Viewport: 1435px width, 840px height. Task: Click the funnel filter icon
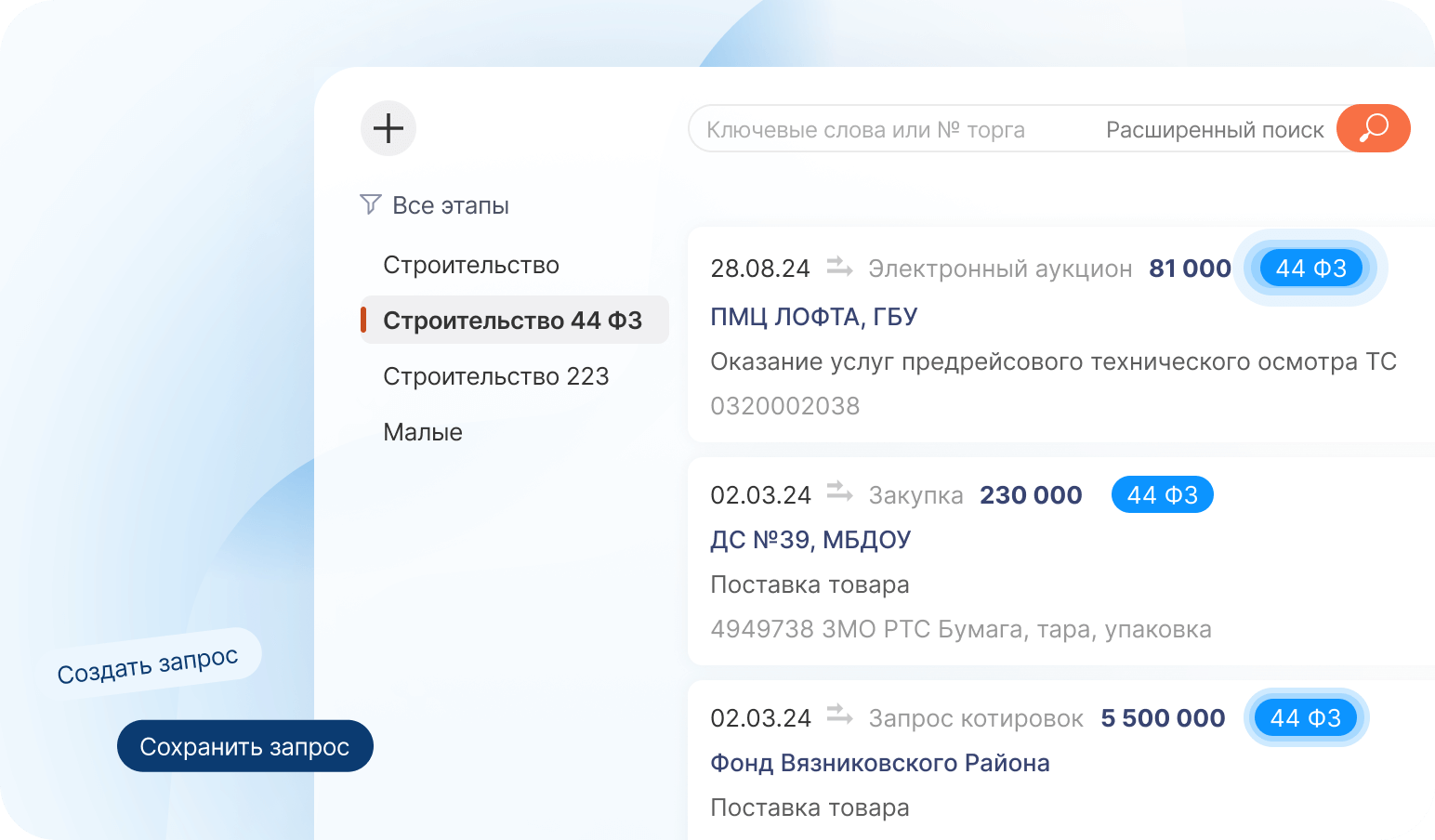click(x=370, y=204)
